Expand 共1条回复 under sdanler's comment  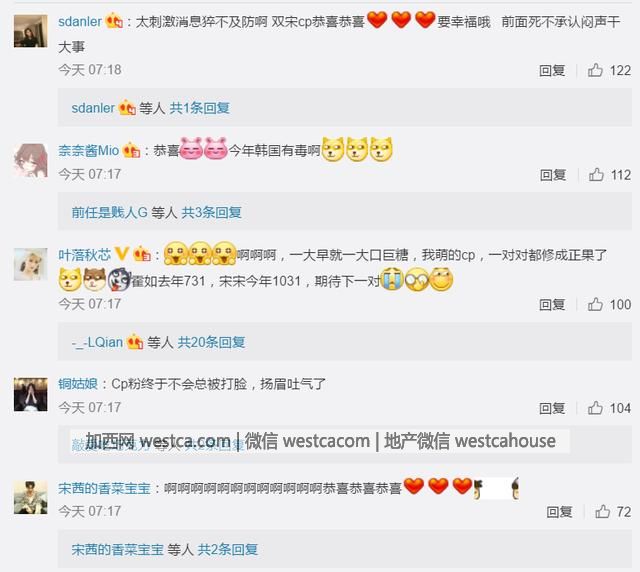pyautogui.click(x=199, y=108)
